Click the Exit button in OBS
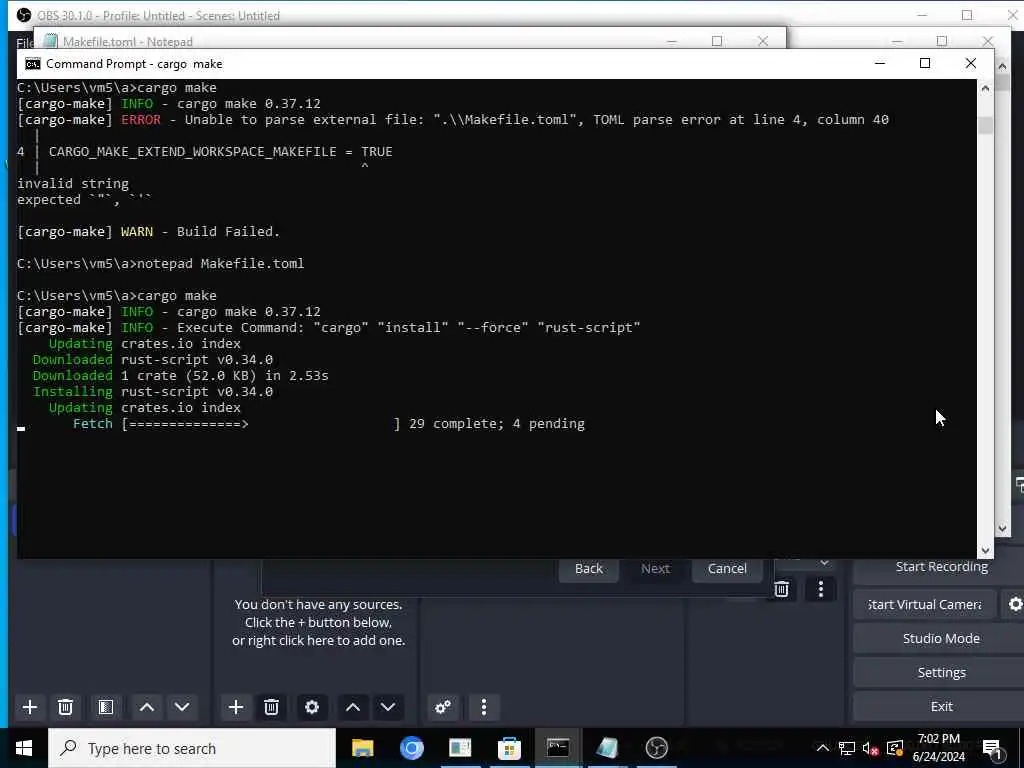This screenshot has height=768, width=1024. (941, 707)
